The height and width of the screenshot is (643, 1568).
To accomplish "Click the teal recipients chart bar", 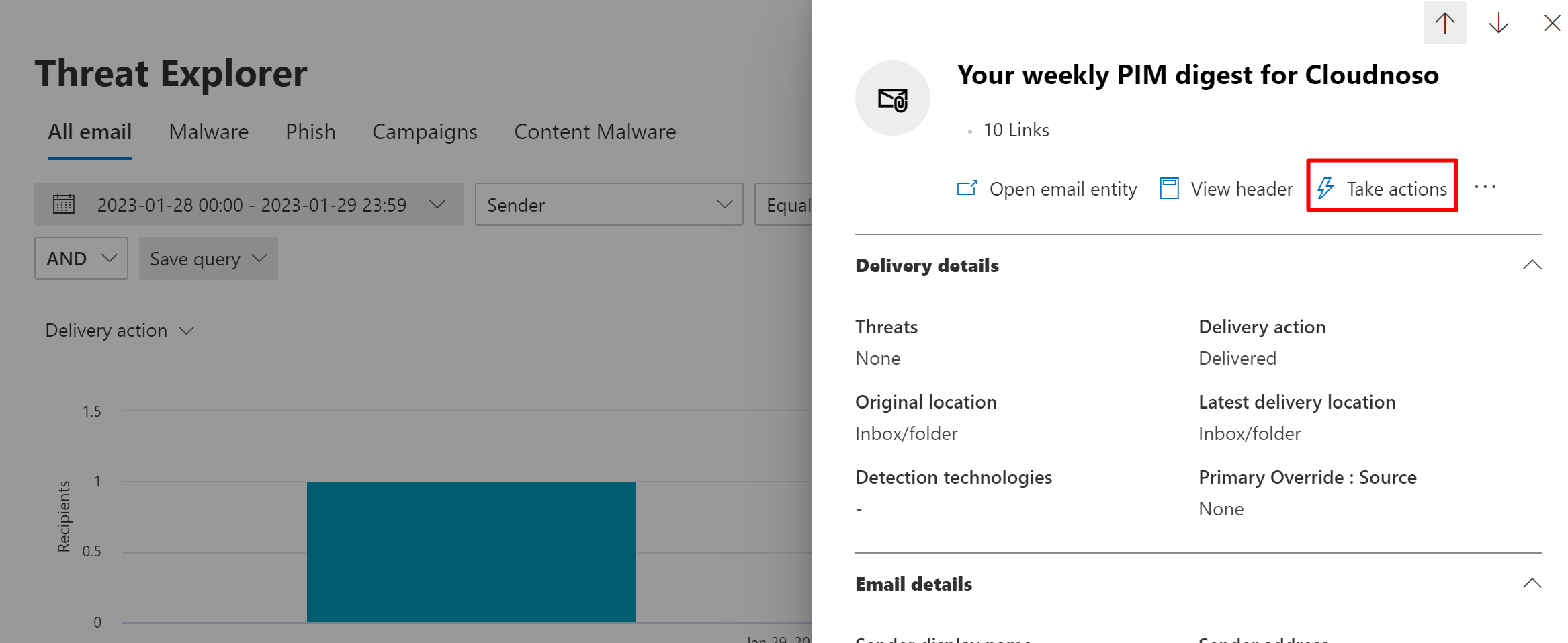I will point(471,552).
